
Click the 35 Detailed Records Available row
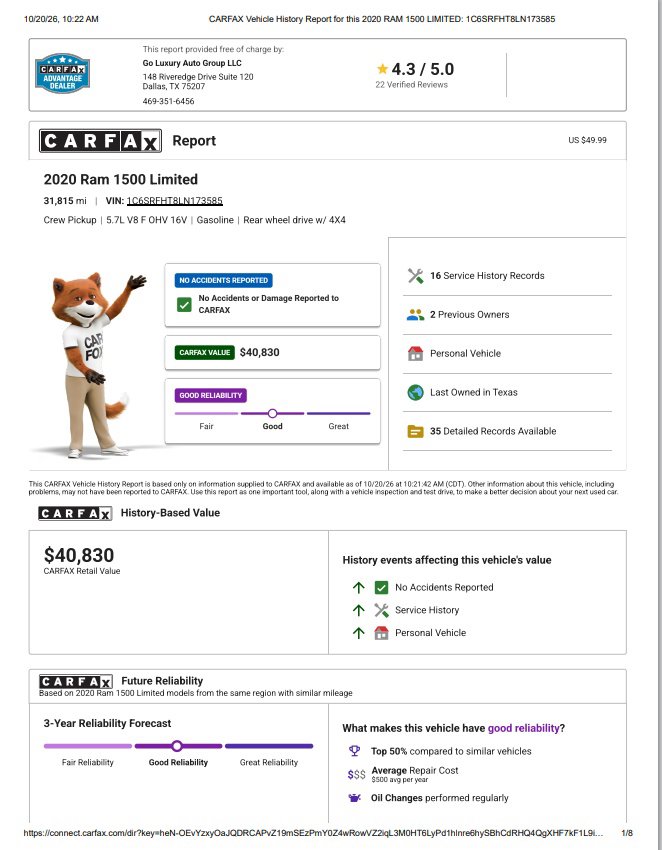click(507, 431)
